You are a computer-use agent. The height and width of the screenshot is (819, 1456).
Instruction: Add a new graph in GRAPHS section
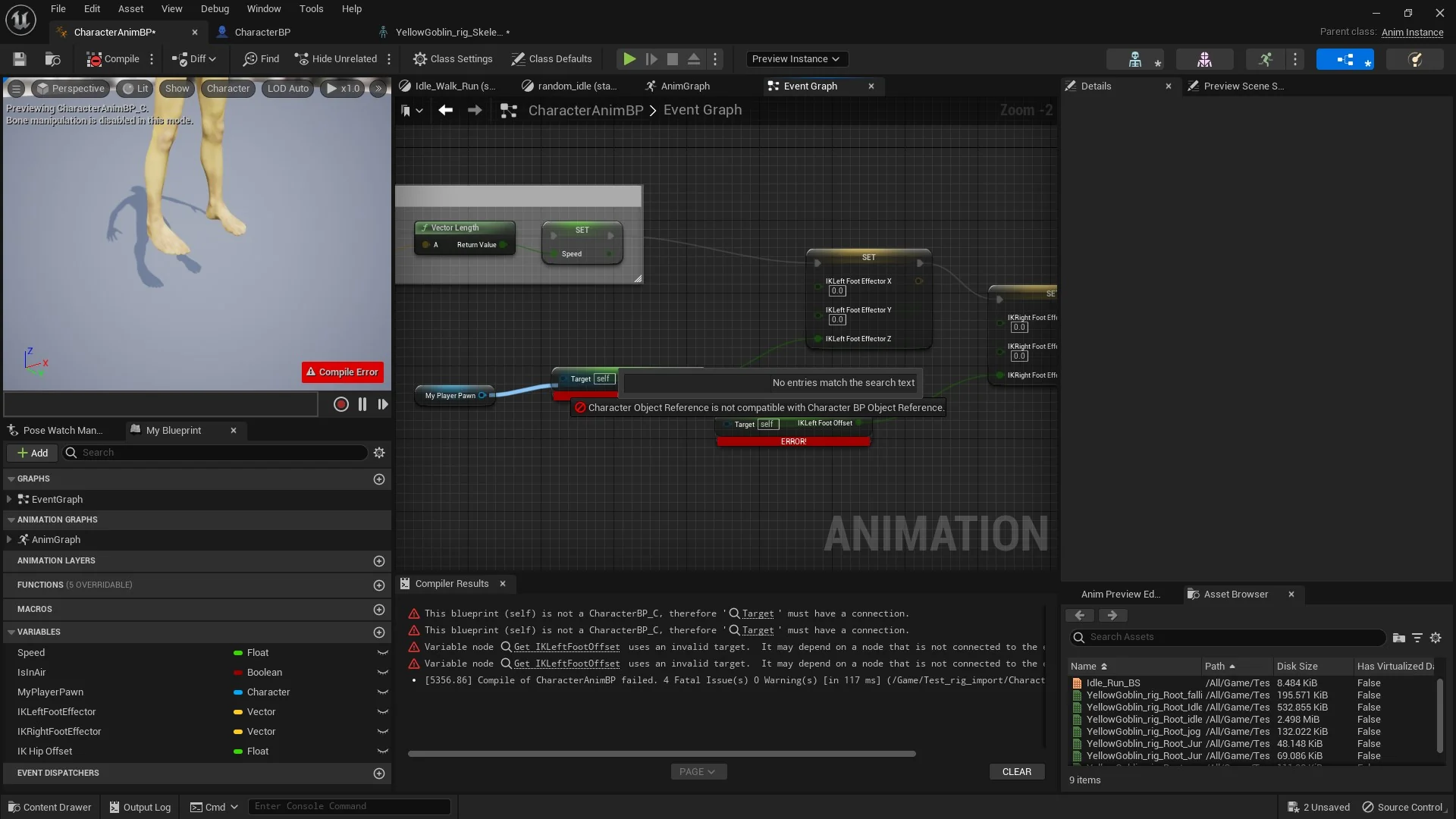point(379,479)
